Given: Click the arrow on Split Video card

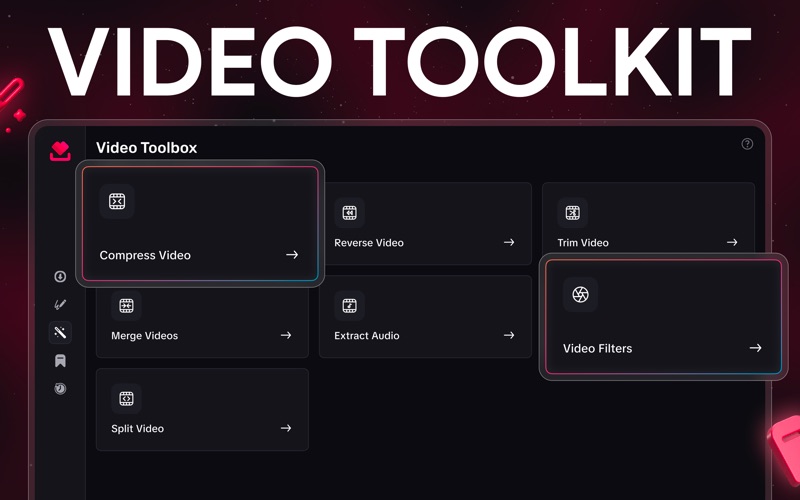Looking at the screenshot, I should (x=286, y=428).
